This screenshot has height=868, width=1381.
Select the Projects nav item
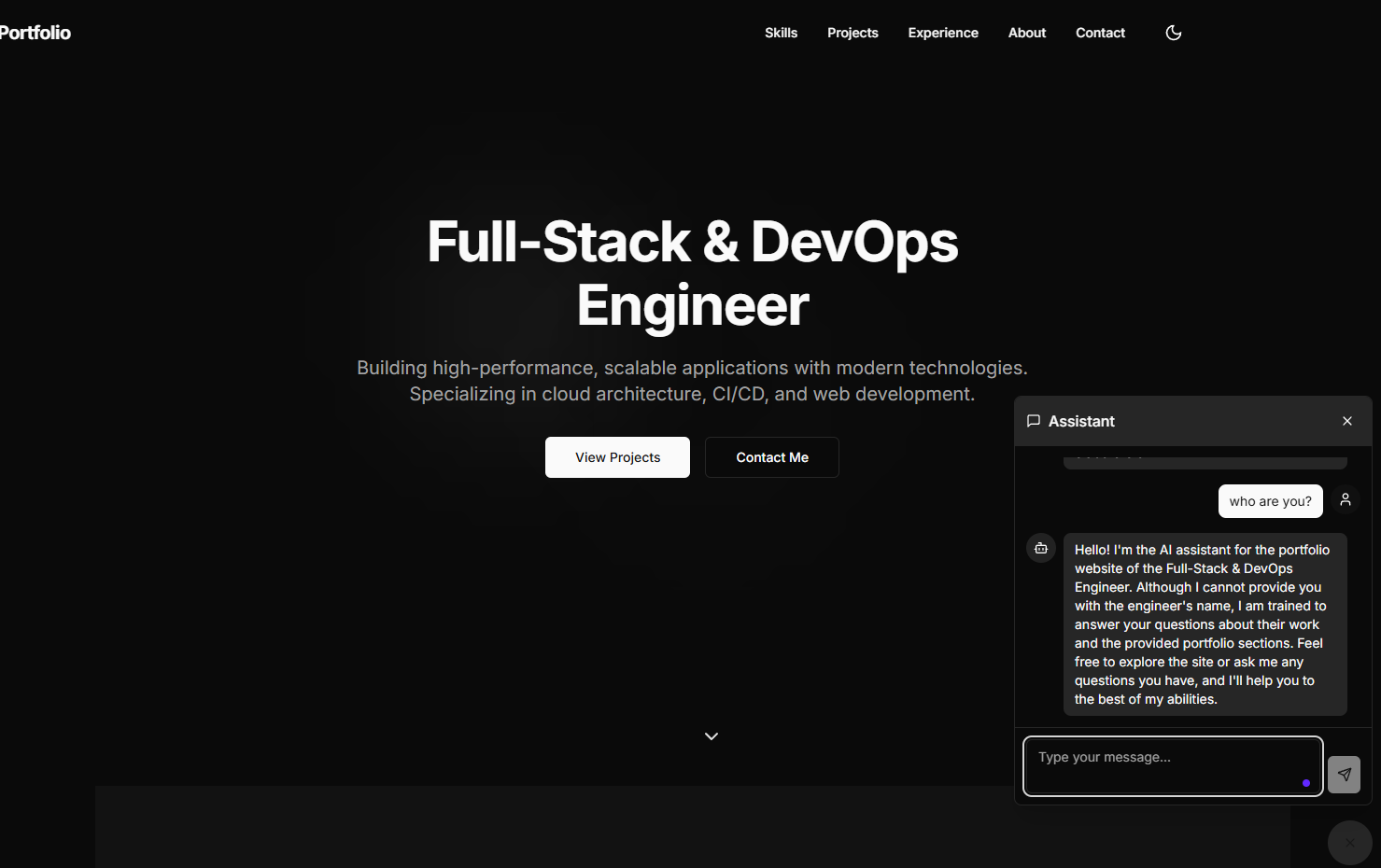coord(853,33)
